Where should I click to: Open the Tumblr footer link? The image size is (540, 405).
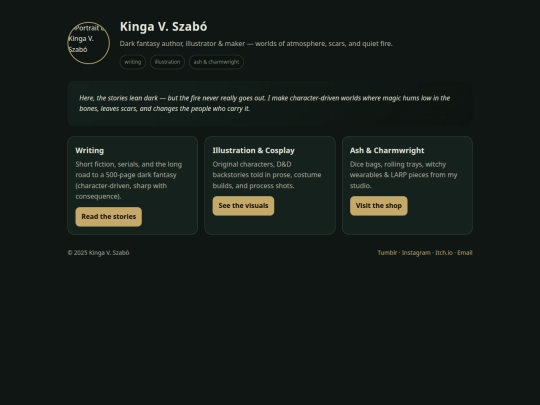[387, 253]
